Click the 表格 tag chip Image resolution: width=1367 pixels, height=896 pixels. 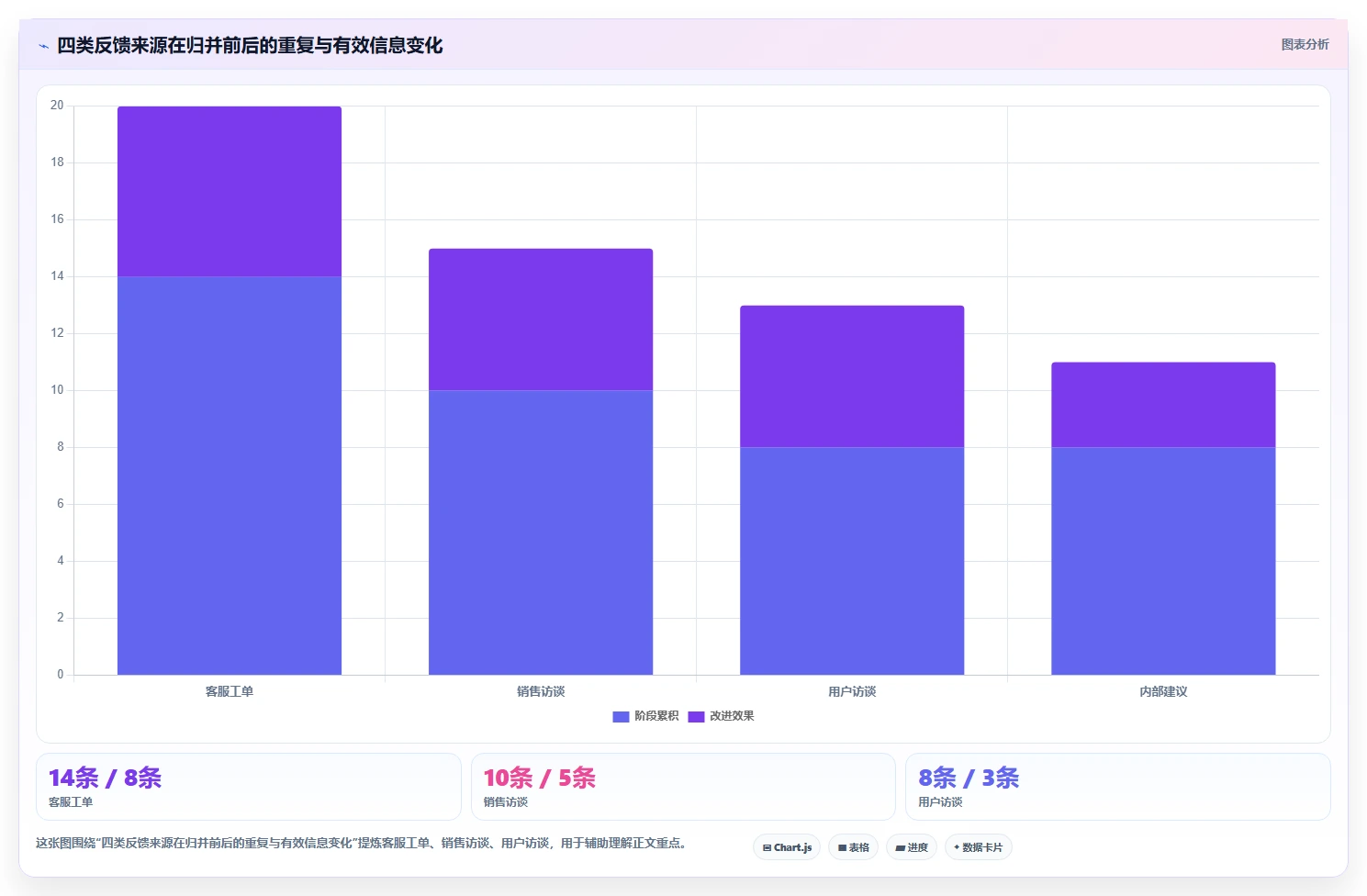(x=854, y=847)
